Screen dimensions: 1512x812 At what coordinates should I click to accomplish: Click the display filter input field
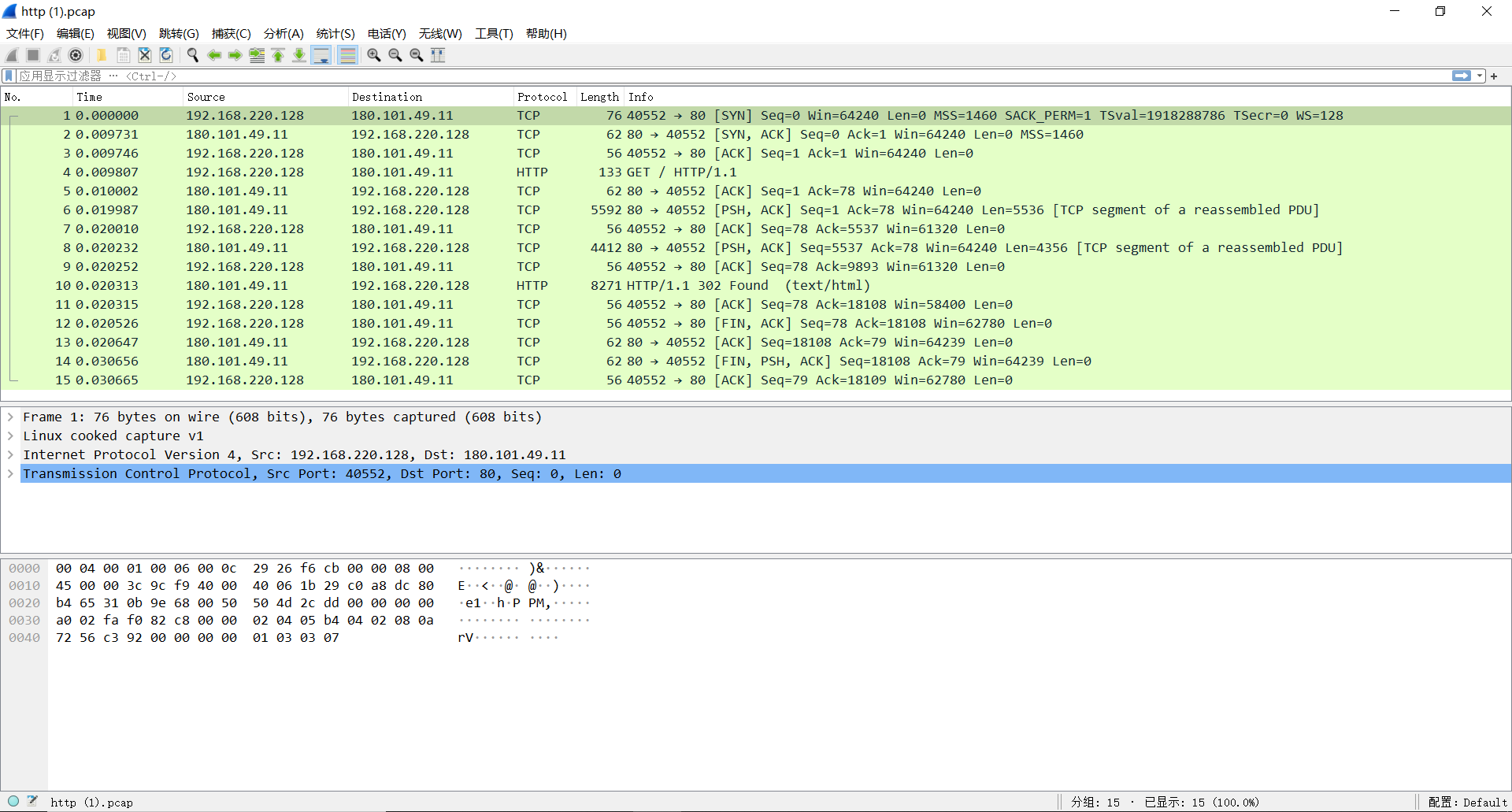pos(732,76)
